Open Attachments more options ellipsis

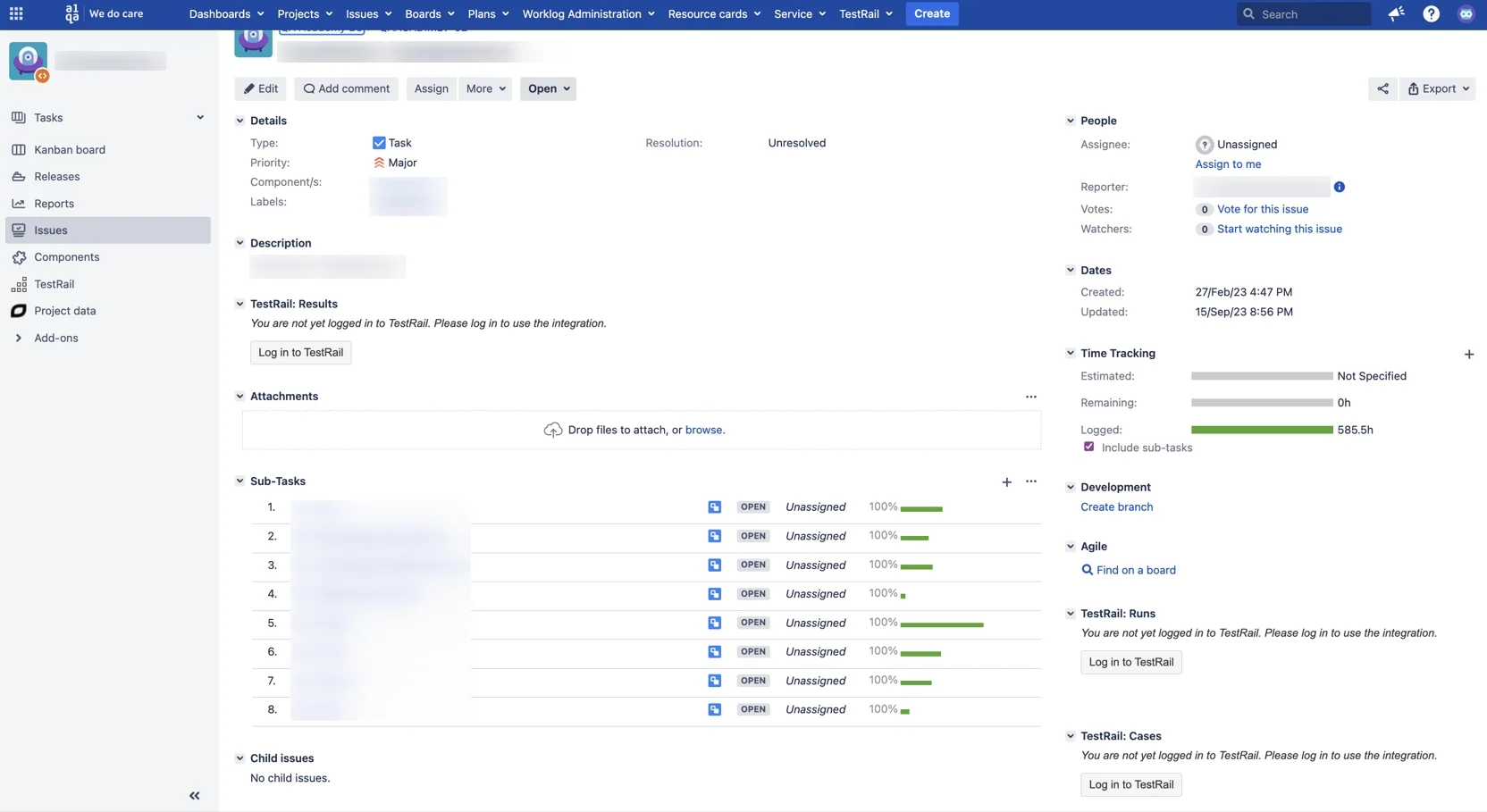[x=1030, y=397]
